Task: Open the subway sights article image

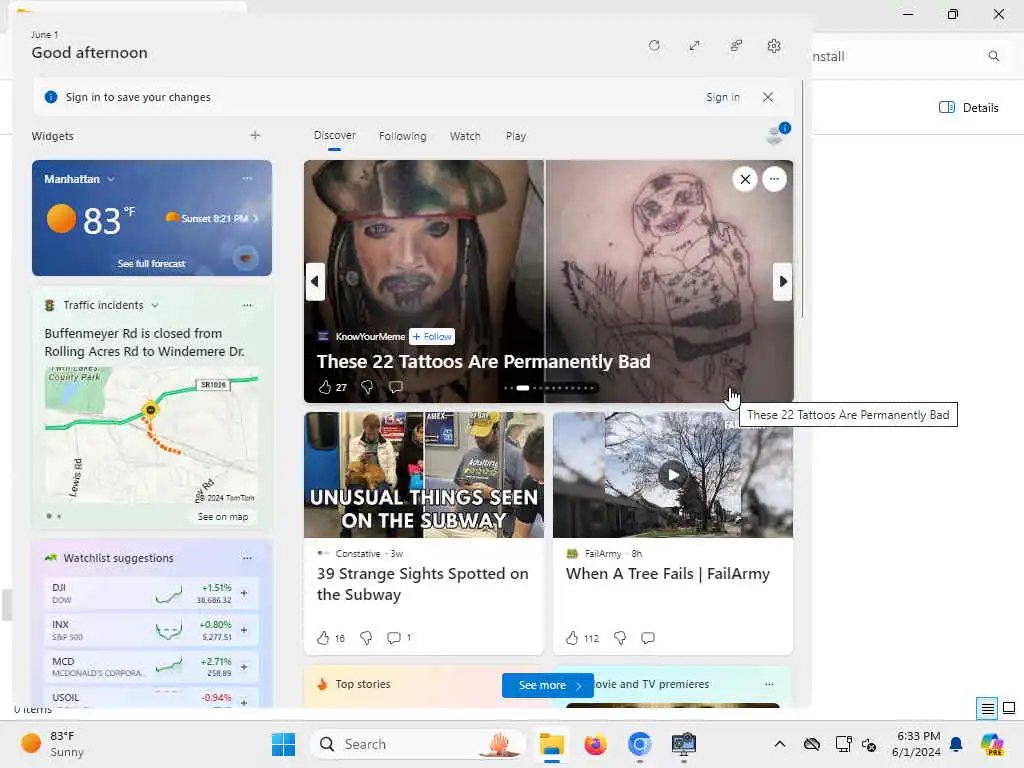Action: click(x=424, y=475)
